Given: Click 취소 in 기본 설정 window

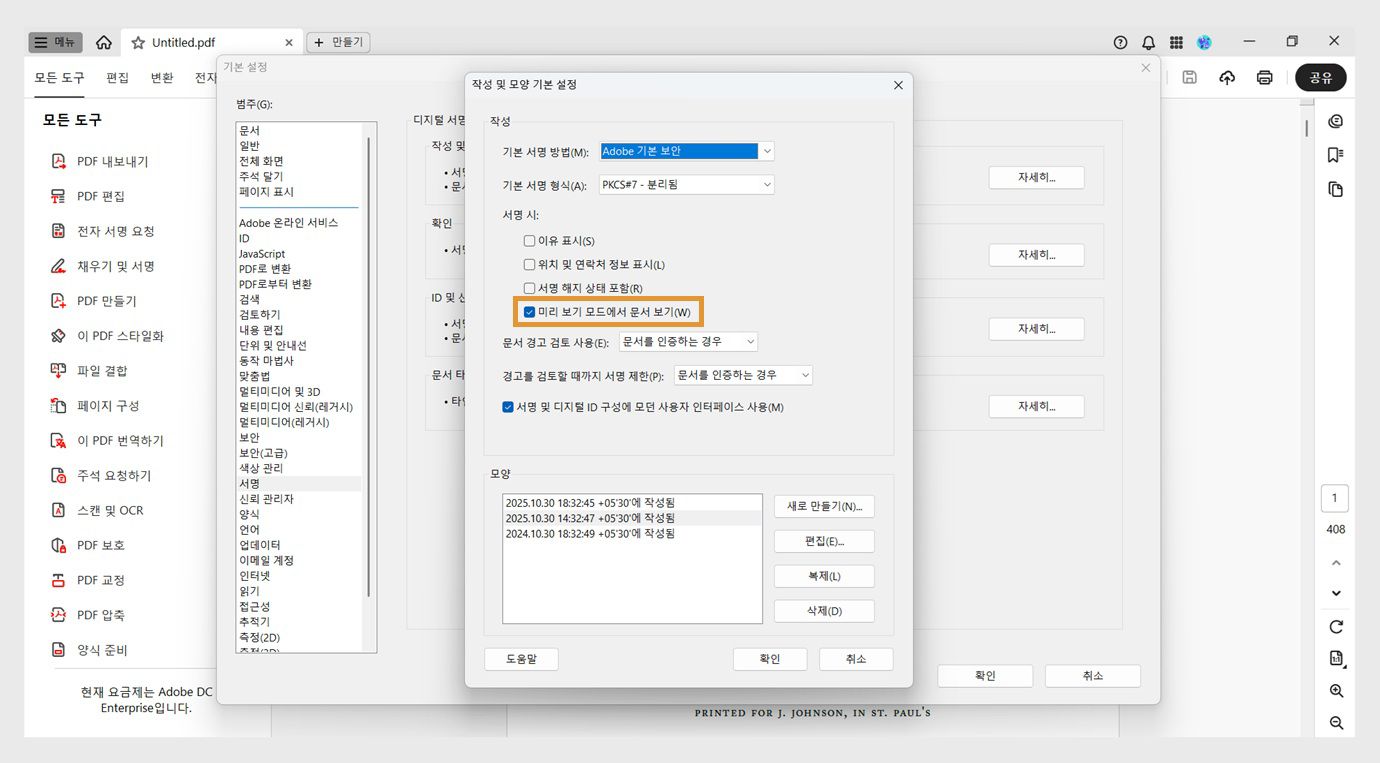Looking at the screenshot, I should [1093, 676].
